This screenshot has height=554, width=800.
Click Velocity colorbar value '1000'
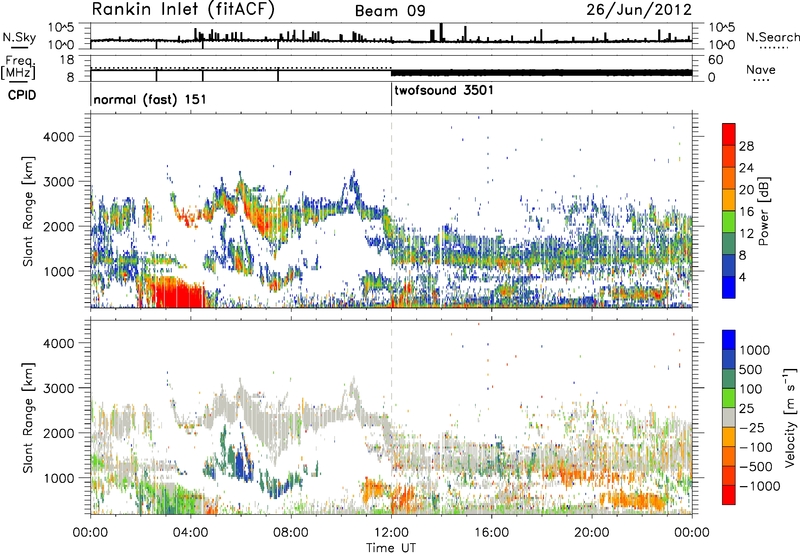coord(754,350)
